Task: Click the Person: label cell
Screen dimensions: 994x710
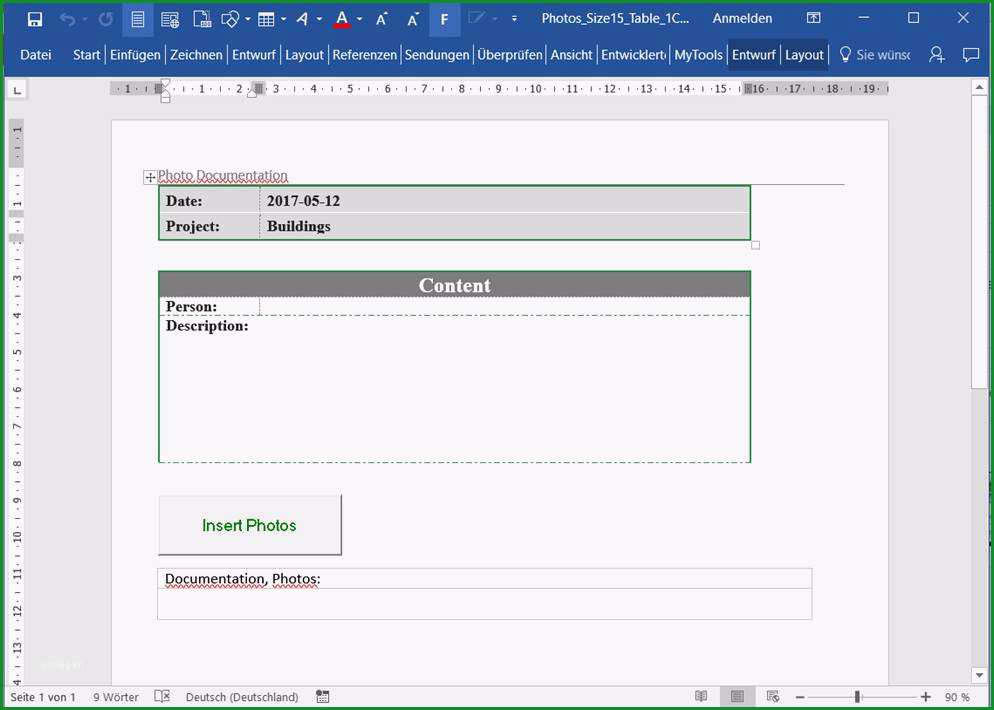Action: (209, 306)
